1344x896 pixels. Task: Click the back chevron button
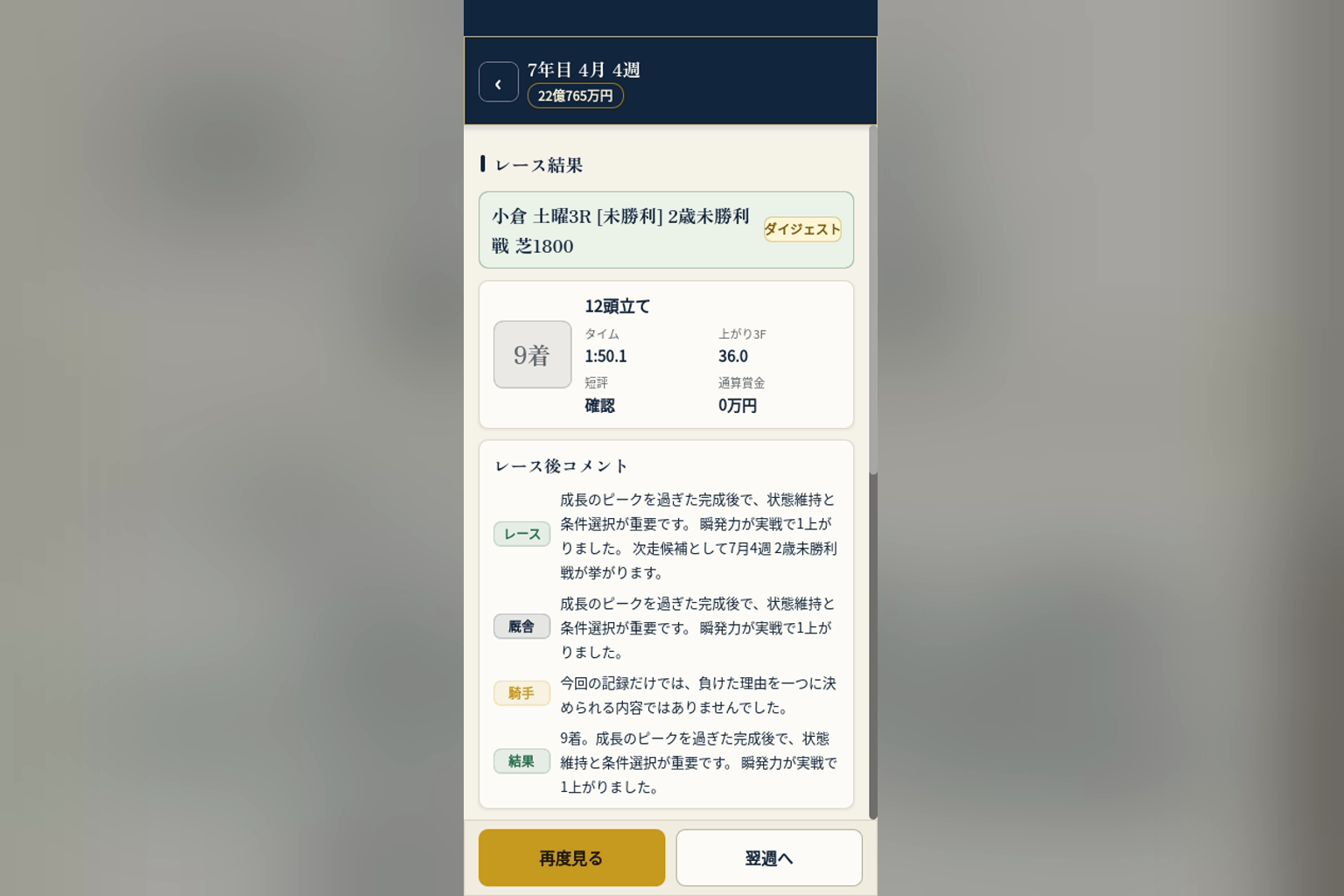point(498,82)
